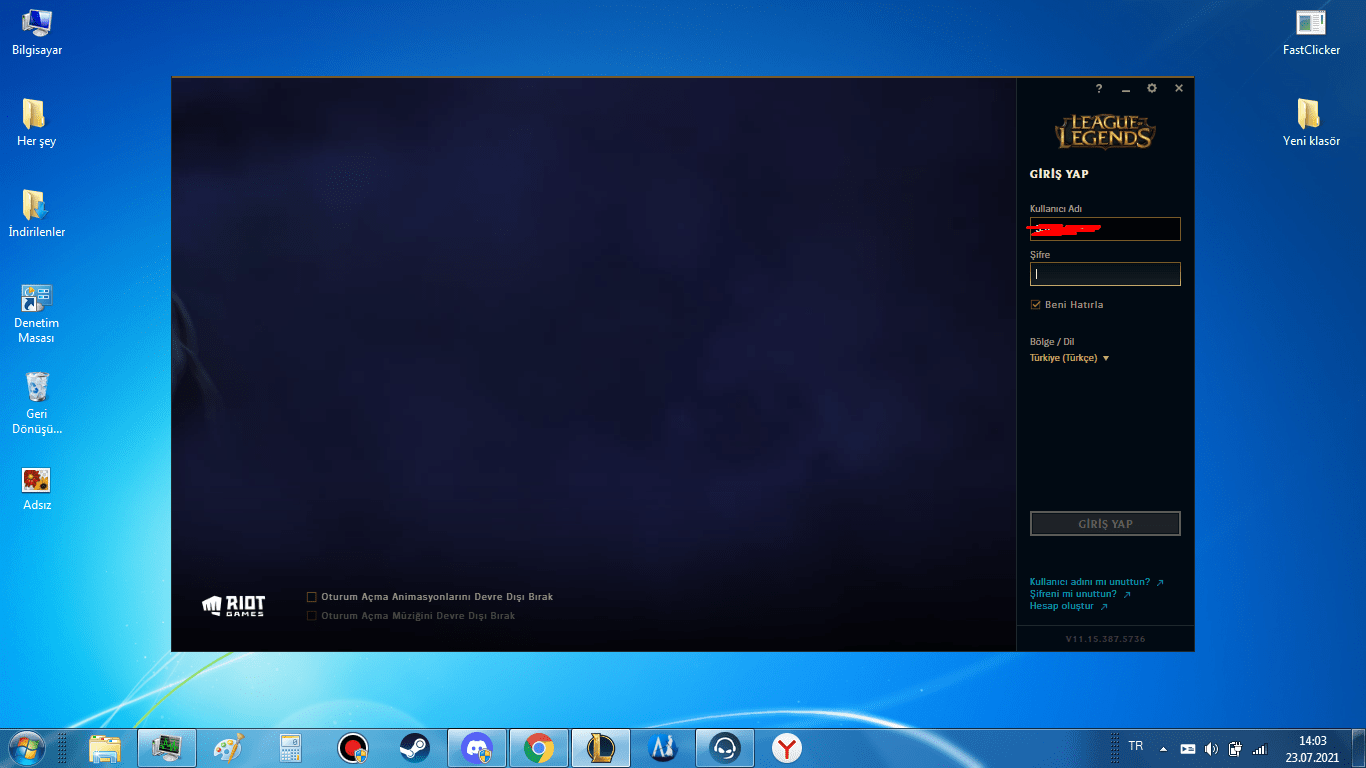Open network signal tray icon
This screenshot has width=1366, height=768.
pyautogui.click(x=1260, y=749)
